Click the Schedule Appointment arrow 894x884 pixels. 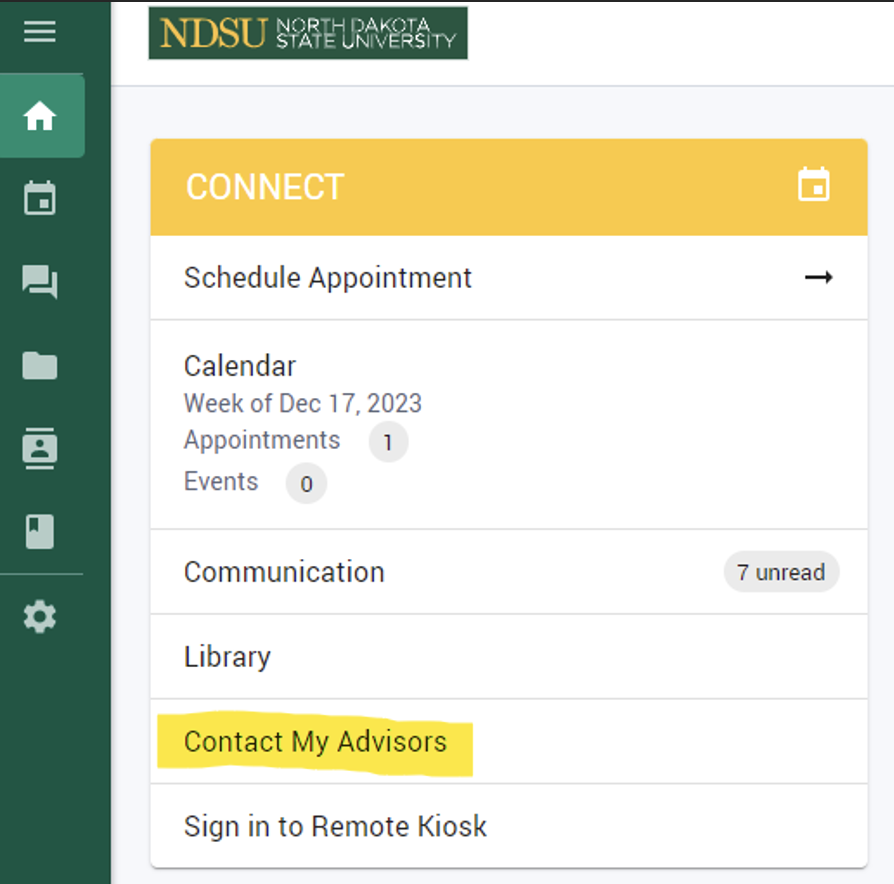point(819,278)
